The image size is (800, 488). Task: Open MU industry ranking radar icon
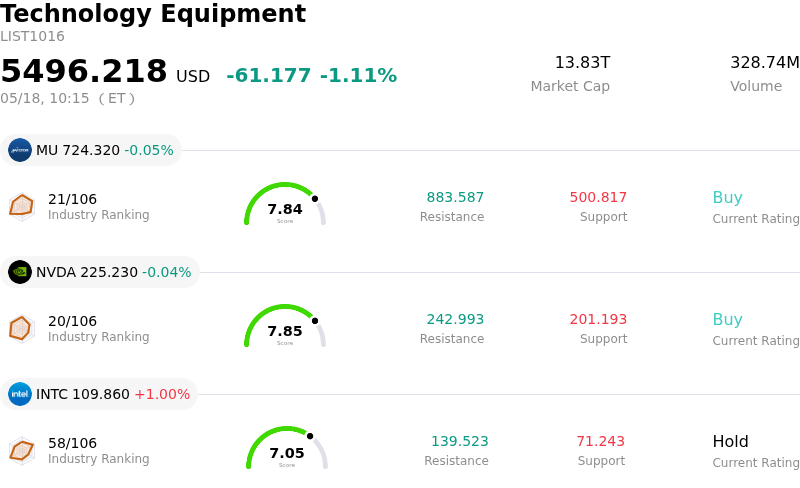[21, 207]
